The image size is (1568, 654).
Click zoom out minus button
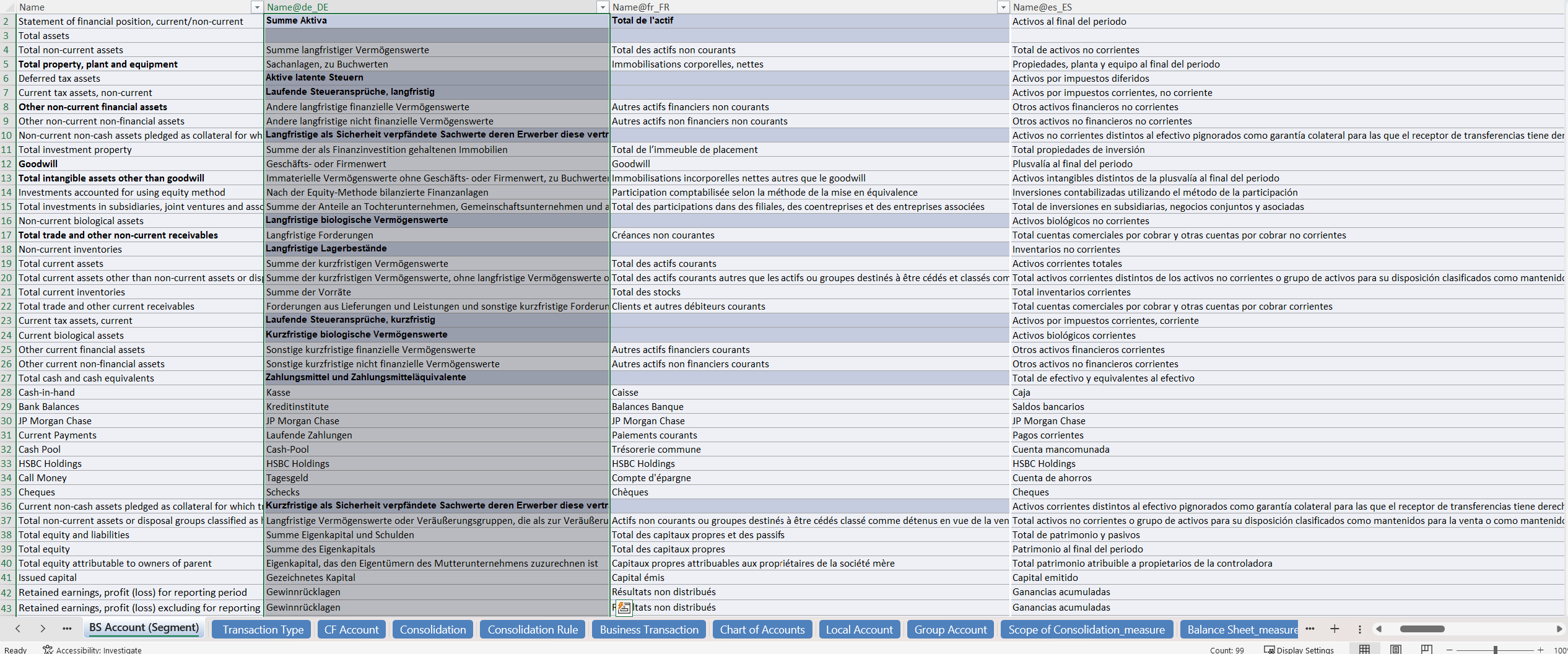(1450, 650)
